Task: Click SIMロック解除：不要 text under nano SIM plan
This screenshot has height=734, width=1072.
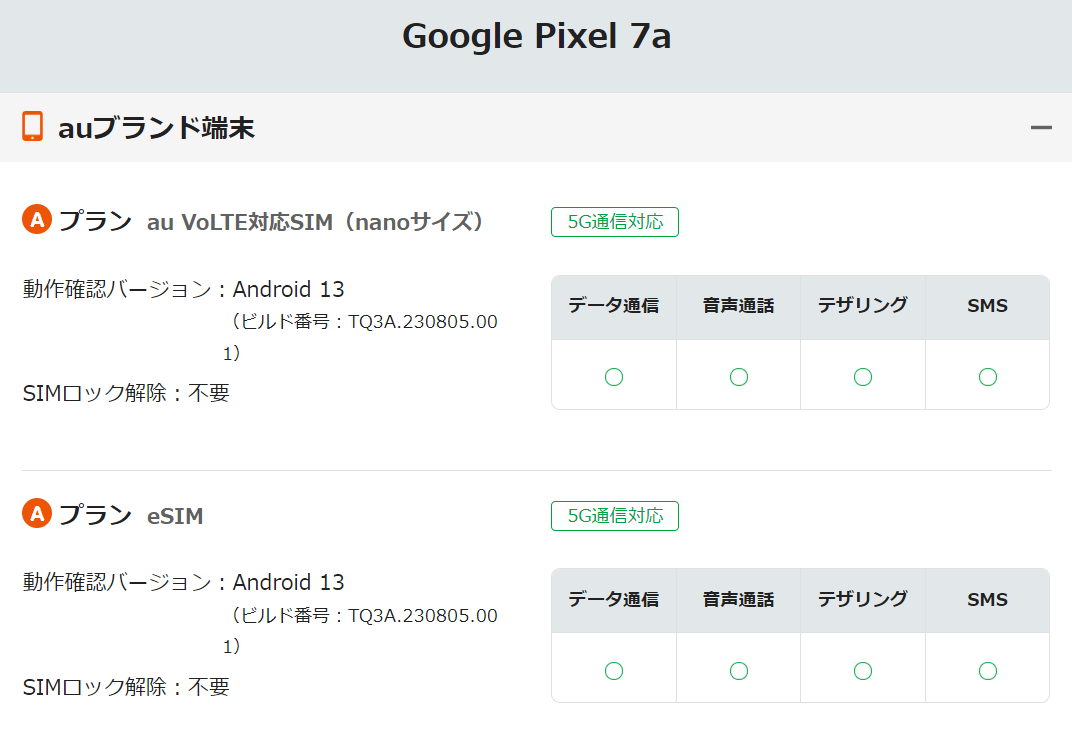Action: [x=126, y=393]
